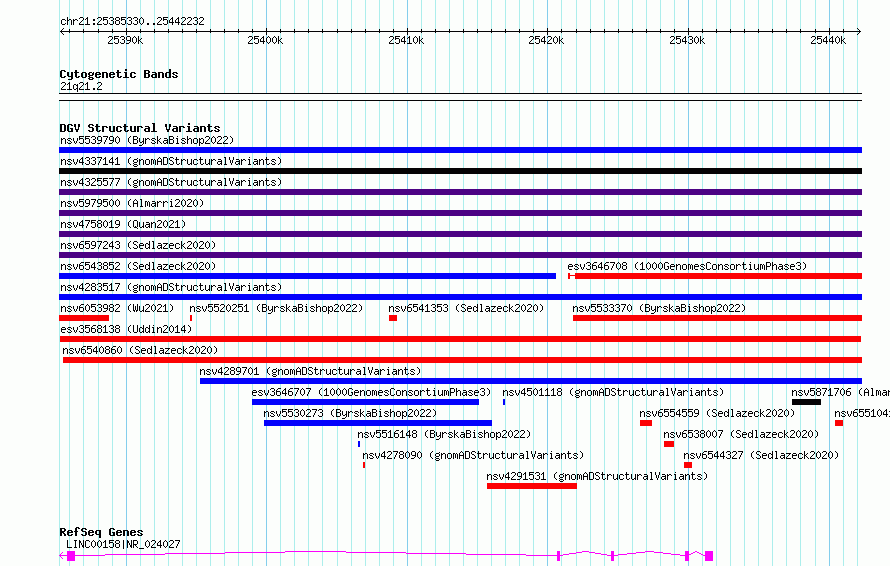Click the red bar of esv3646708

click(715, 276)
